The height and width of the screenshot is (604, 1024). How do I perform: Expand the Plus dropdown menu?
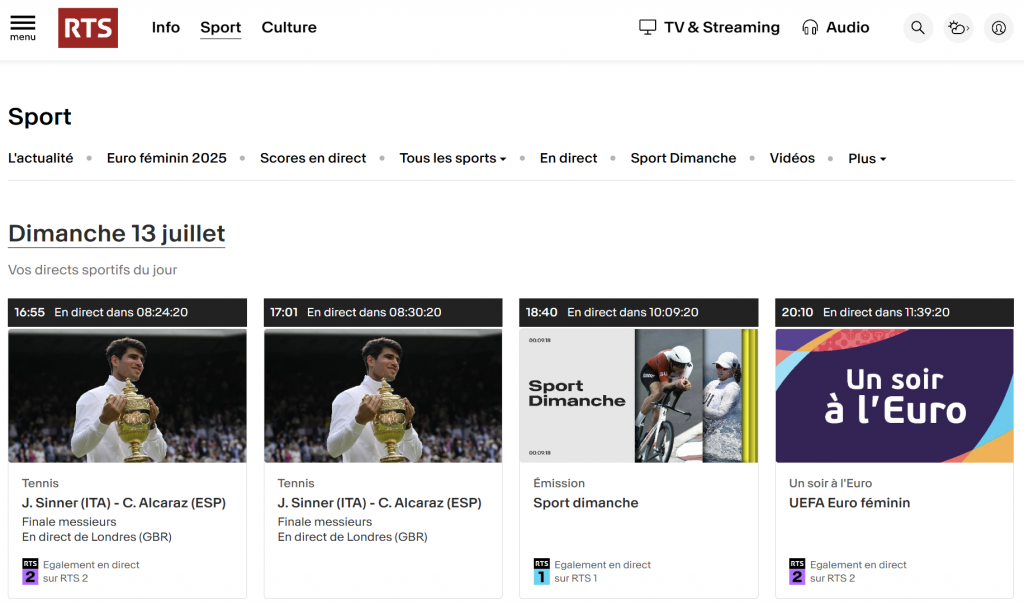pyautogui.click(x=867, y=159)
